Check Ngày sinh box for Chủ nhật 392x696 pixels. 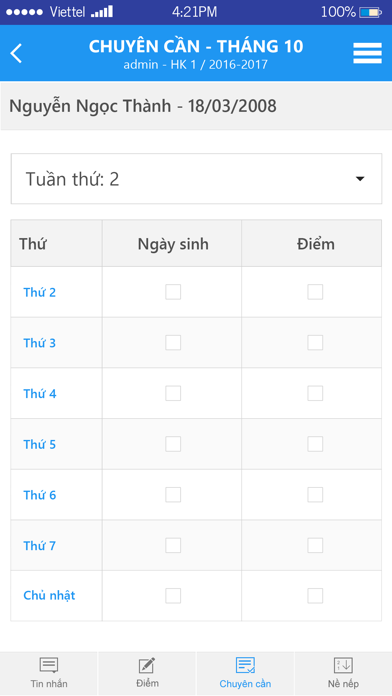[x=173, y=596]
